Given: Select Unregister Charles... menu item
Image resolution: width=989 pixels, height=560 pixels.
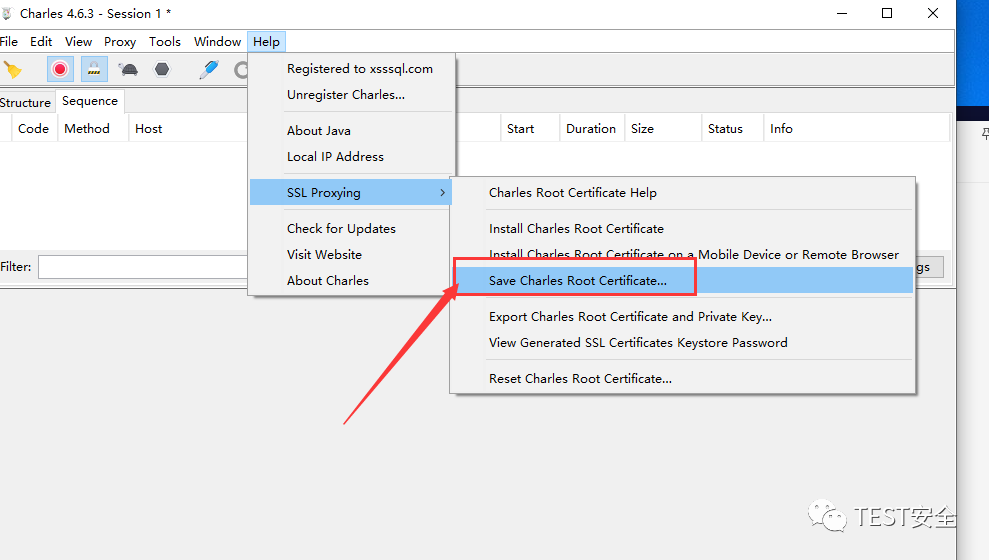Looking at the screenshot, I should point(352,95).
